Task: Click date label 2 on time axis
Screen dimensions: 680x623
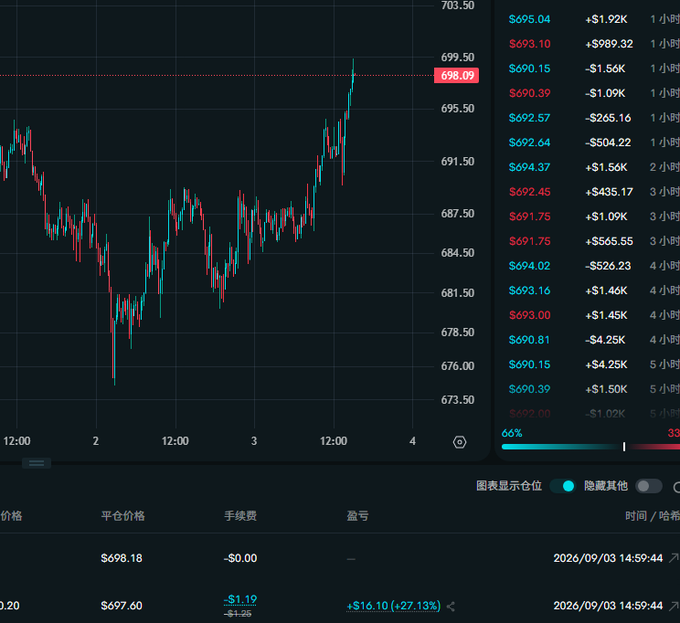Action: [96, 441]
